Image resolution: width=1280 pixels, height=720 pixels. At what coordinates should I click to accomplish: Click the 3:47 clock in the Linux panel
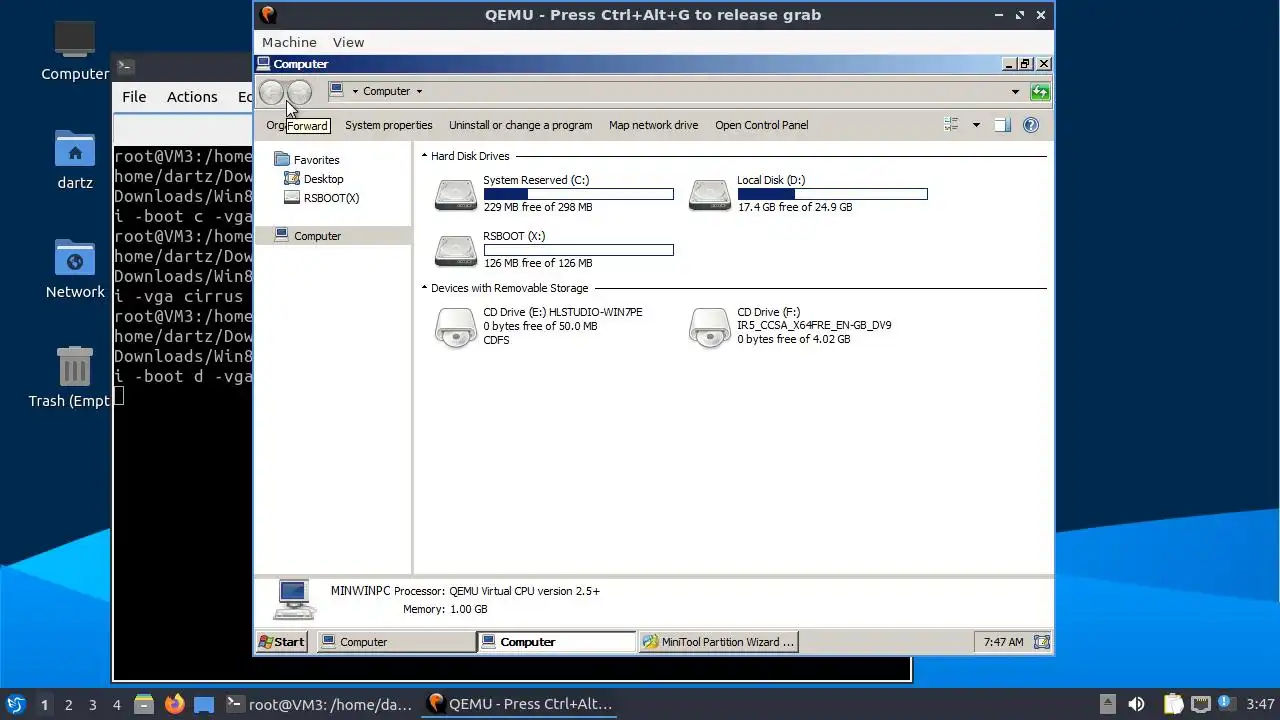tap(1261, 704)
